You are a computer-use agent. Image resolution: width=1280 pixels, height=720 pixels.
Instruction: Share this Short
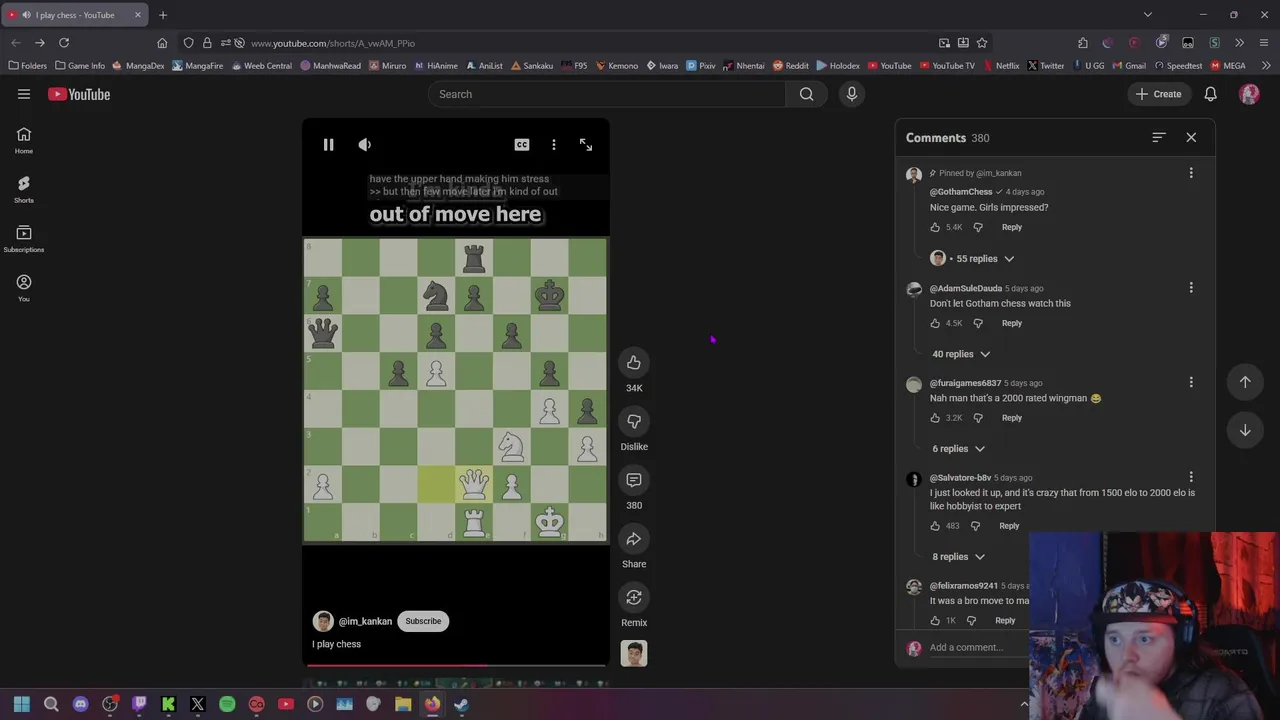[634, 539]
